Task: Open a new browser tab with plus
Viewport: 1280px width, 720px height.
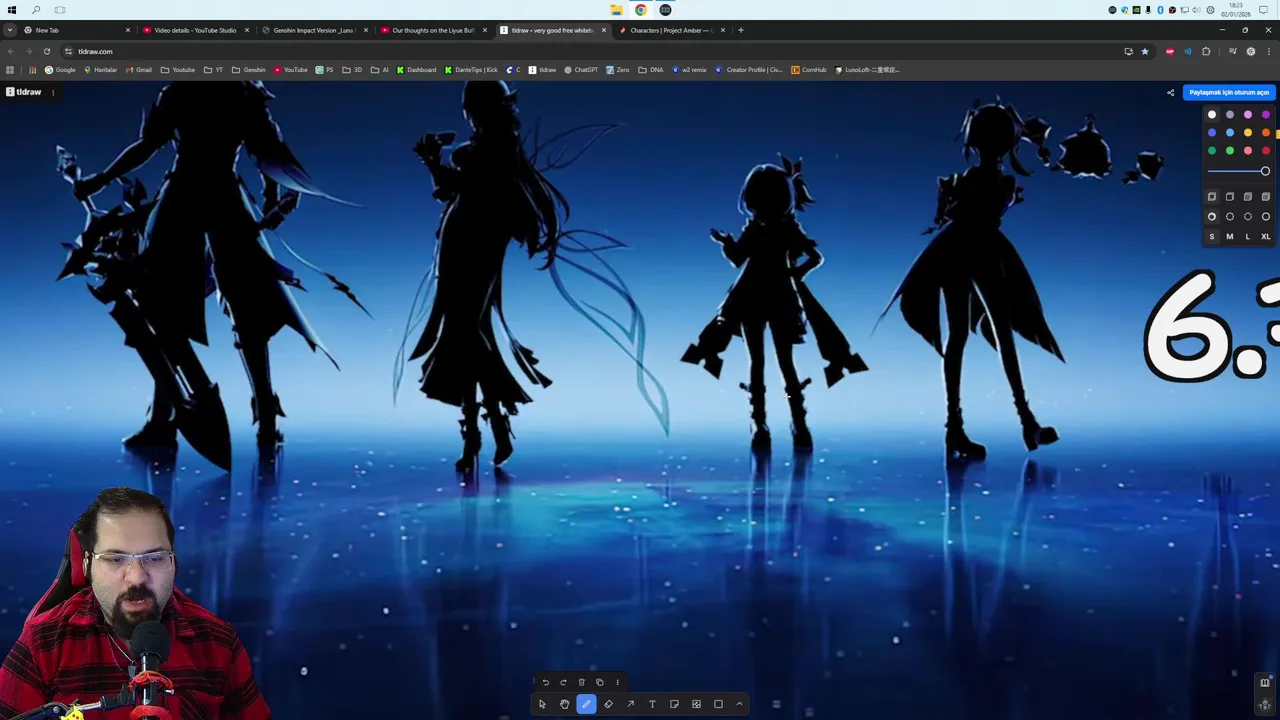Action: point(740,30)
